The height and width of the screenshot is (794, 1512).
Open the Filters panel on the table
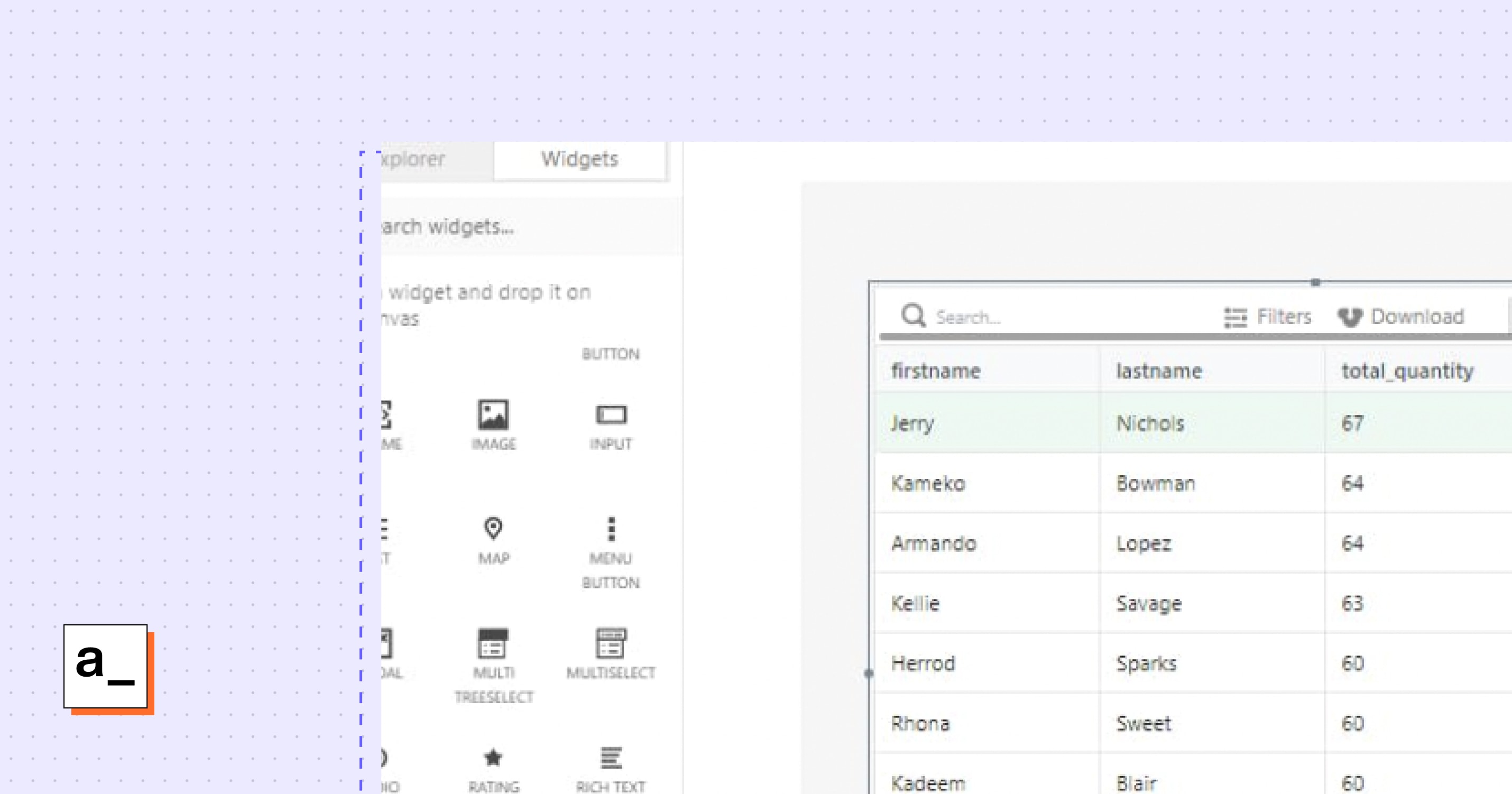(x=1271, y=317)
